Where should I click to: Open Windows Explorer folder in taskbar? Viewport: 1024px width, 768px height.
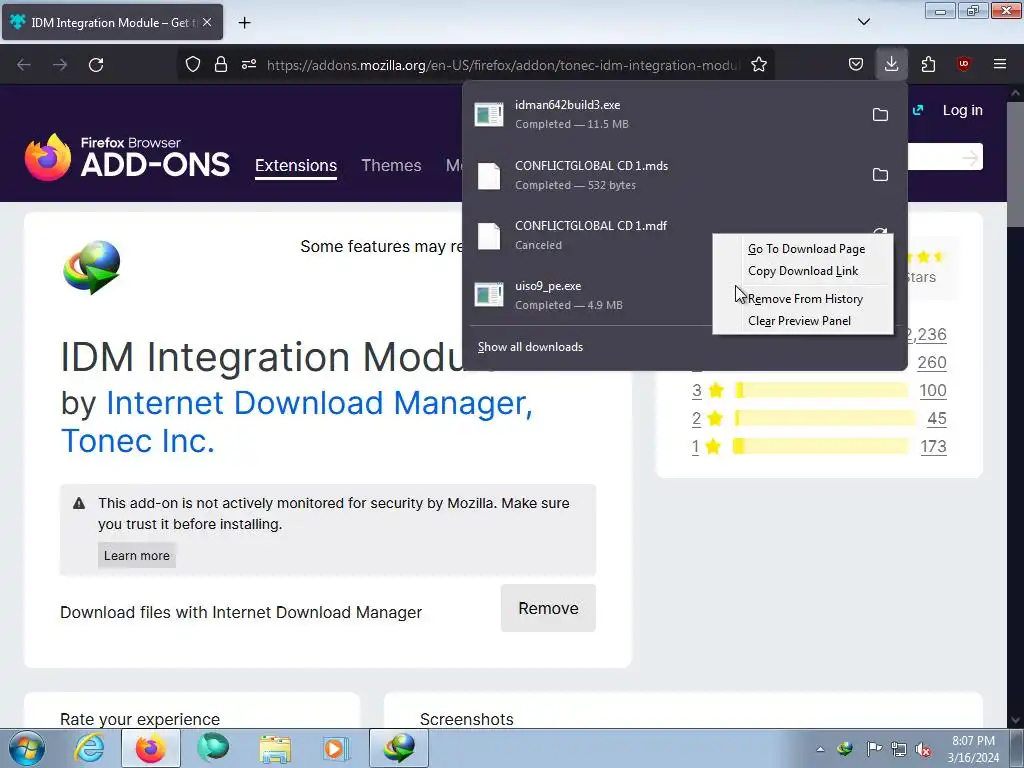point(275,748)
